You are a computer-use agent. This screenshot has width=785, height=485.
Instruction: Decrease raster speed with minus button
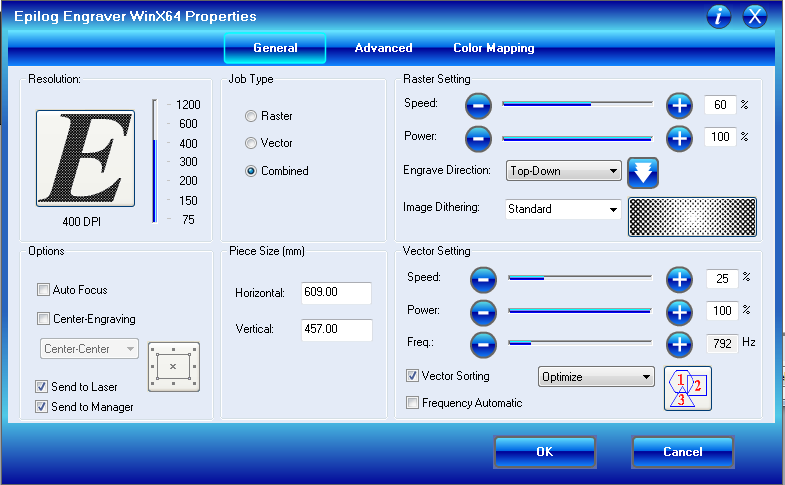coord(478,106)
